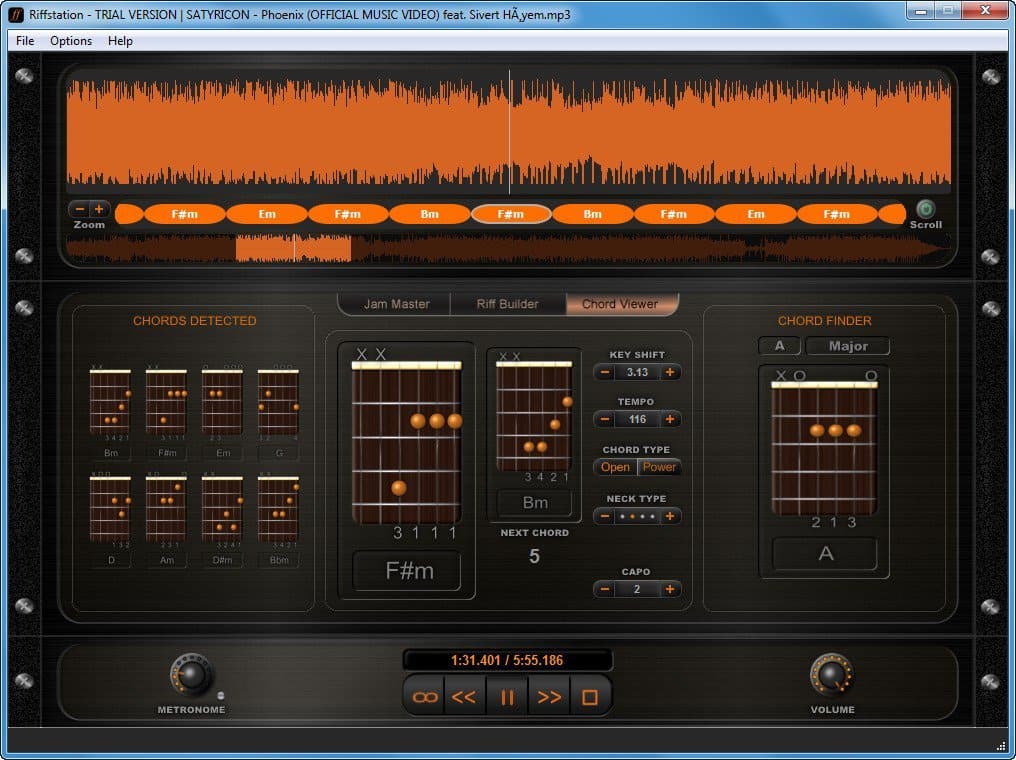Click the Metronome knob
Viewport: 1016px width, 760px height.
[x=190, y=679]
